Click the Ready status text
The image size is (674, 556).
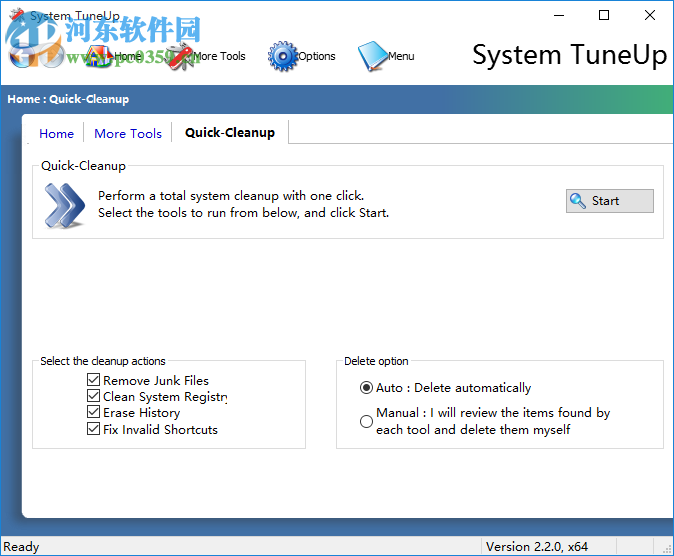click(21, 547)
